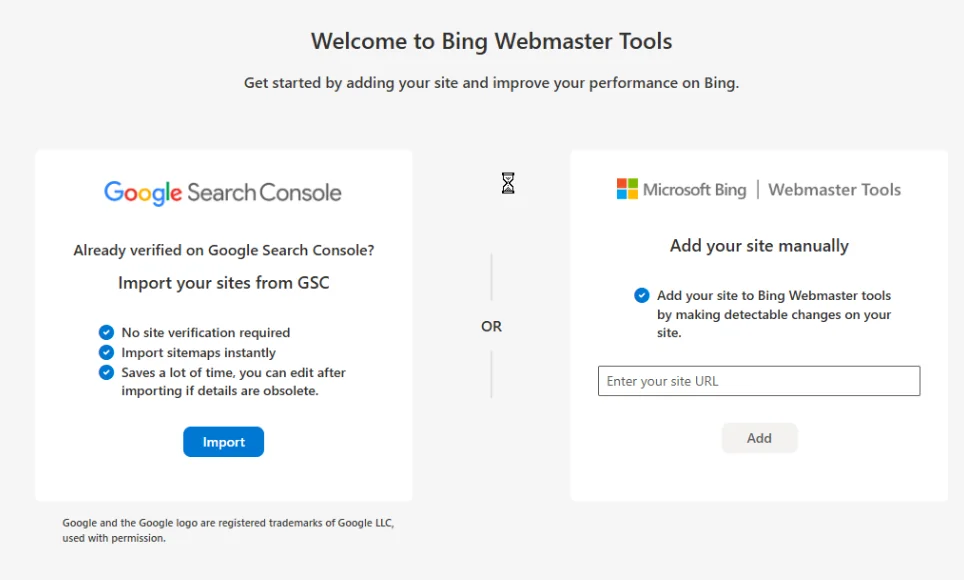
Task: Click the Already verified on Google Search Console text
Action: click(223, 250)
